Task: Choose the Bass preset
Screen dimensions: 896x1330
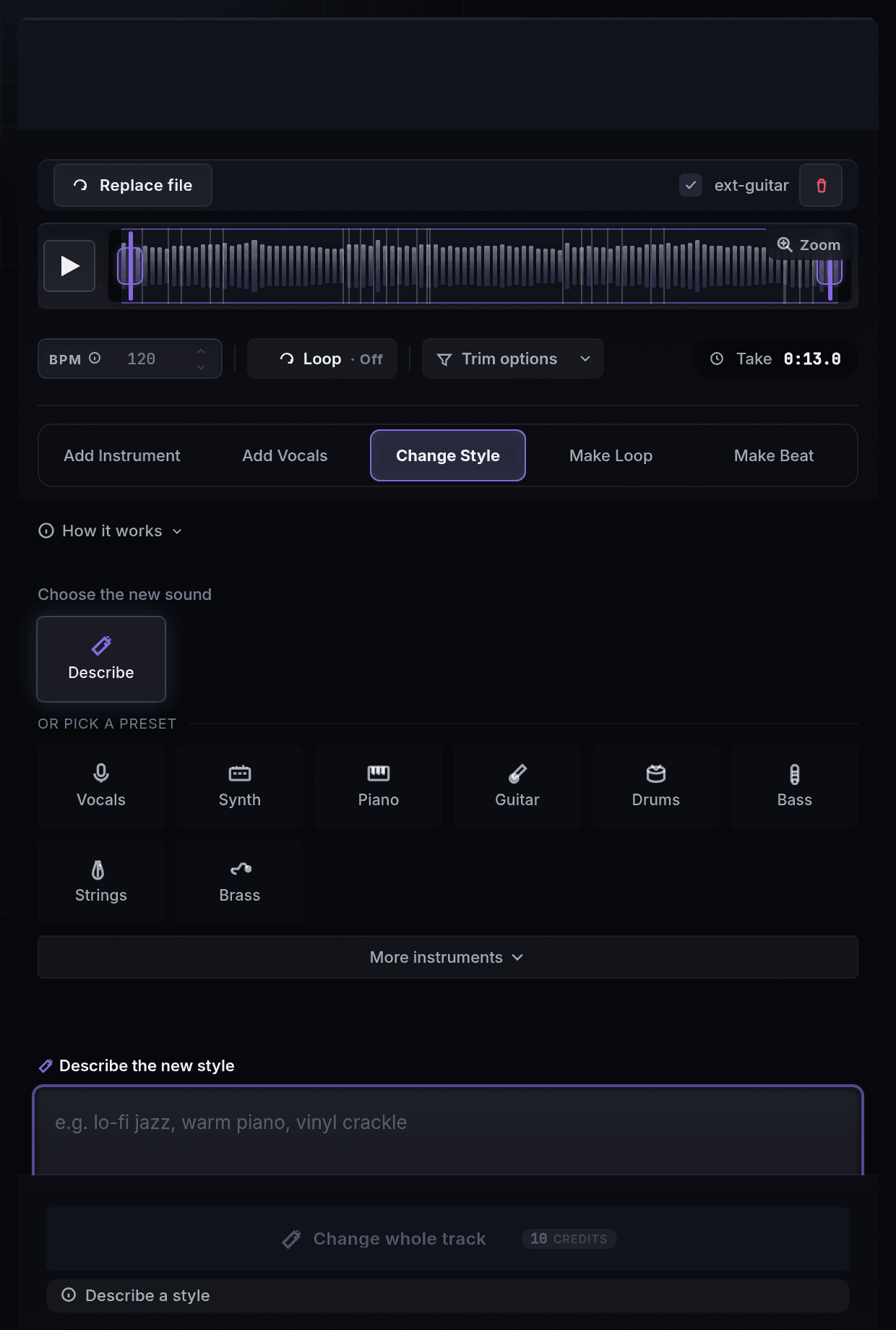Action: coord(795,786)
